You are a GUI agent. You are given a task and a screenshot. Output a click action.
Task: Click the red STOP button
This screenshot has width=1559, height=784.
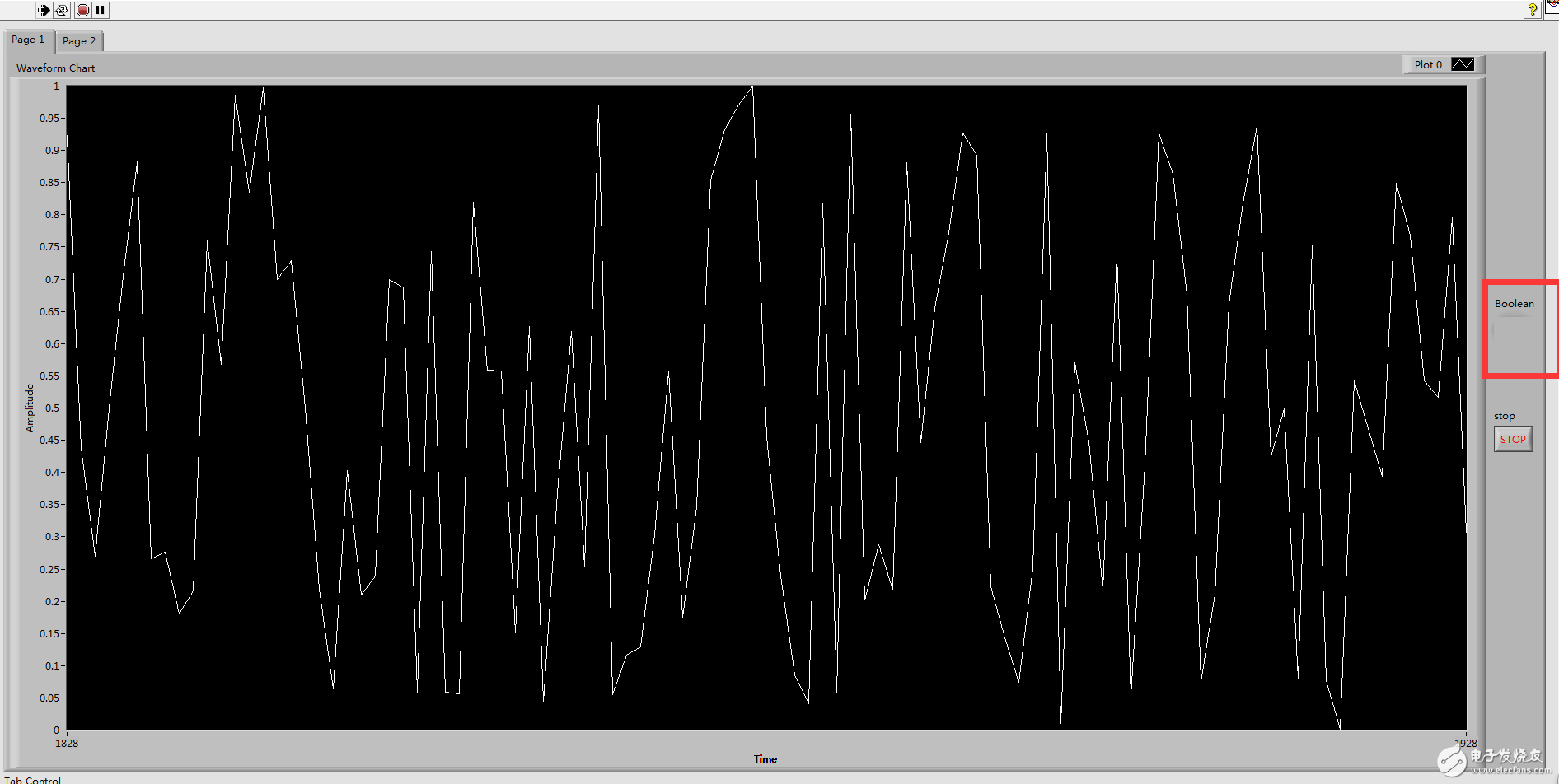[1513, 439]
